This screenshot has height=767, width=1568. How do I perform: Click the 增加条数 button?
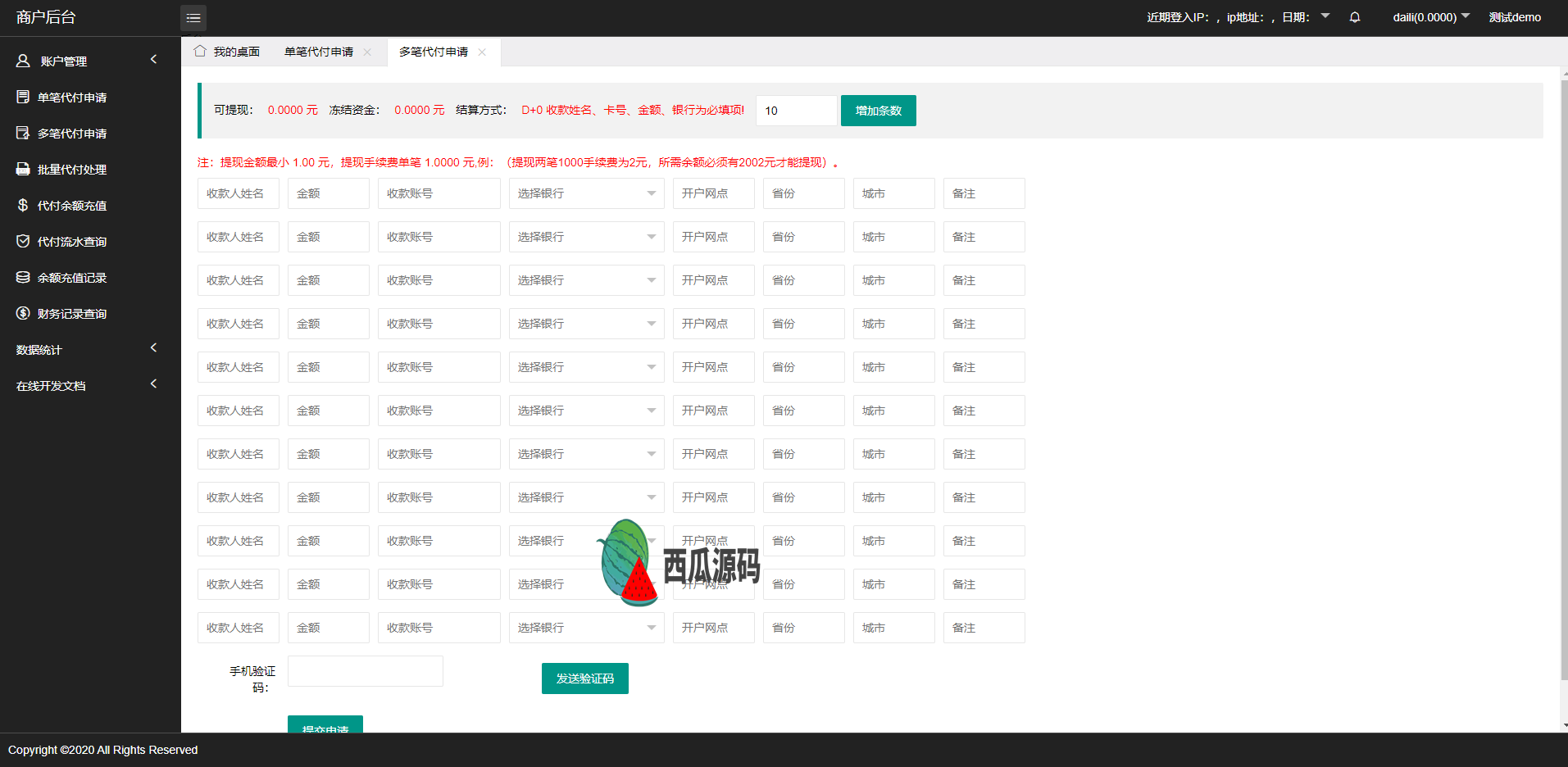click(x=879, y=111)
